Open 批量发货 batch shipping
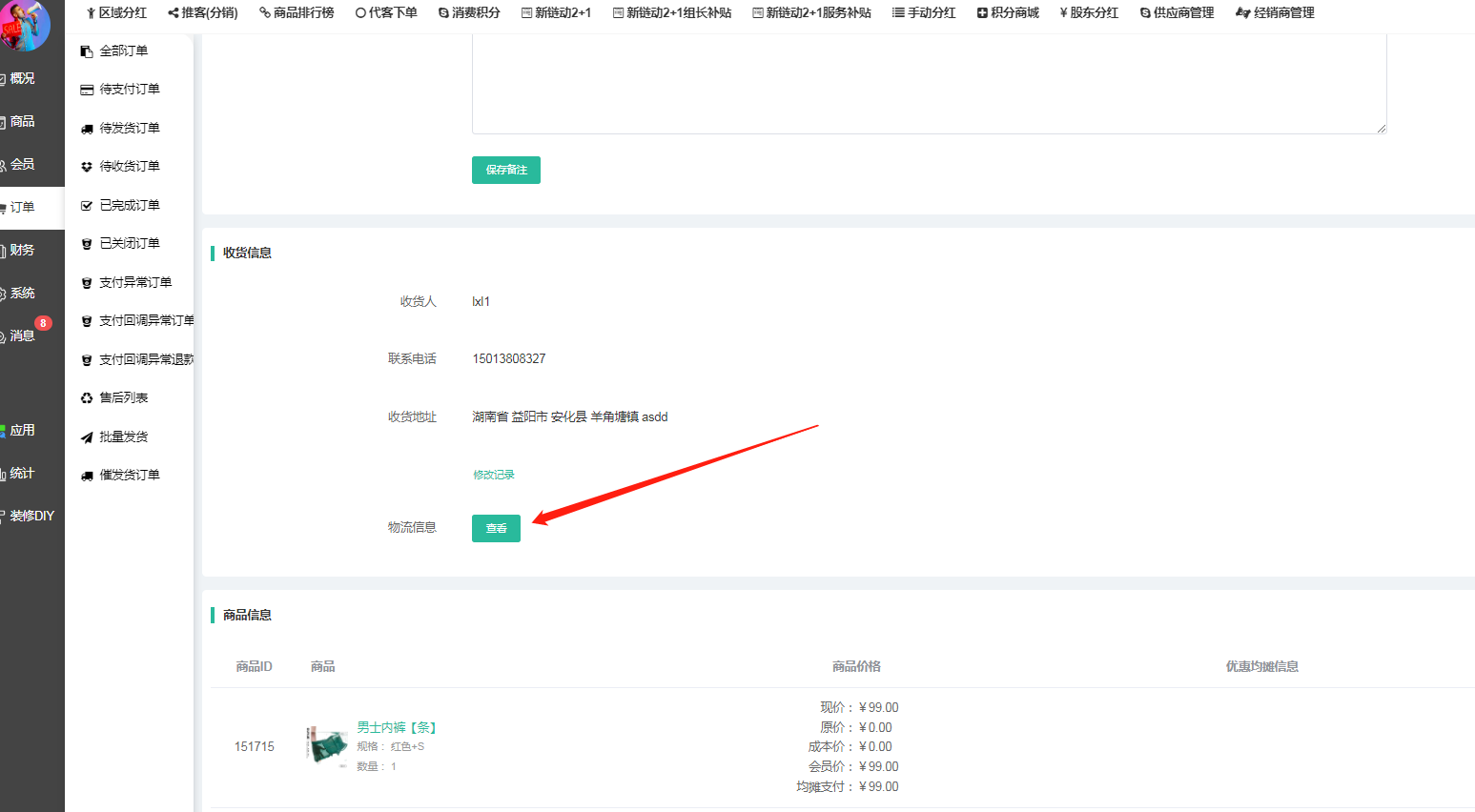The height and width of the screenshot is (812, 1475). click(123, 436)
